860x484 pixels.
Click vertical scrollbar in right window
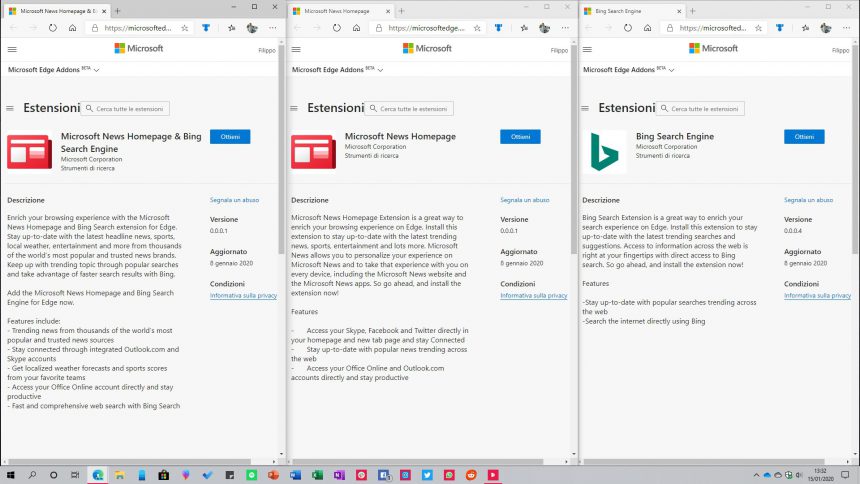(x=856, y=148)
